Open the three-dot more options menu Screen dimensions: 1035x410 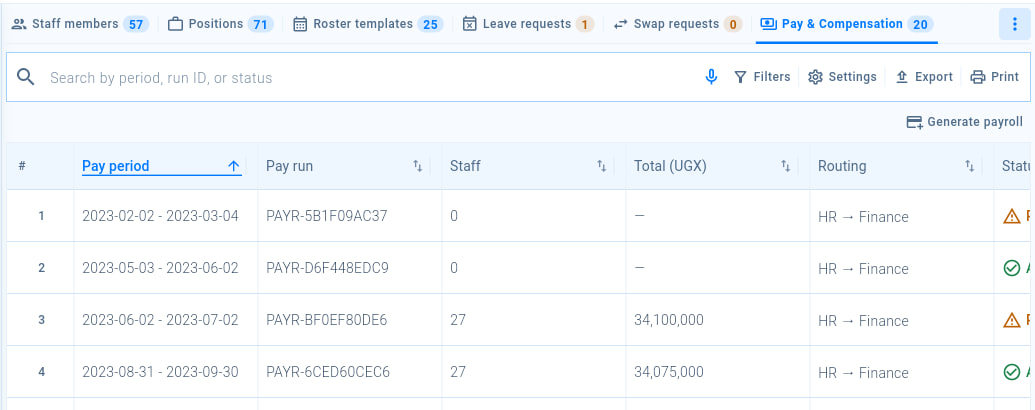pos(1015,24)
